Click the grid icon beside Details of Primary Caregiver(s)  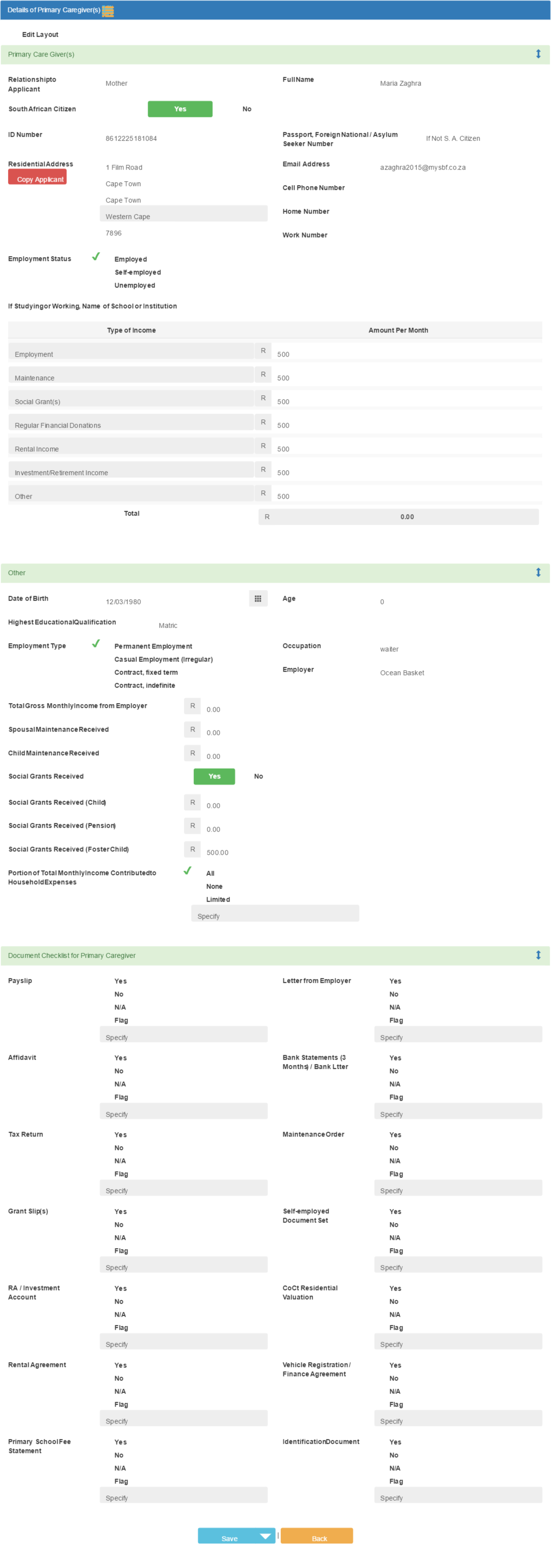pyautogui.click(x=108, y=10)
